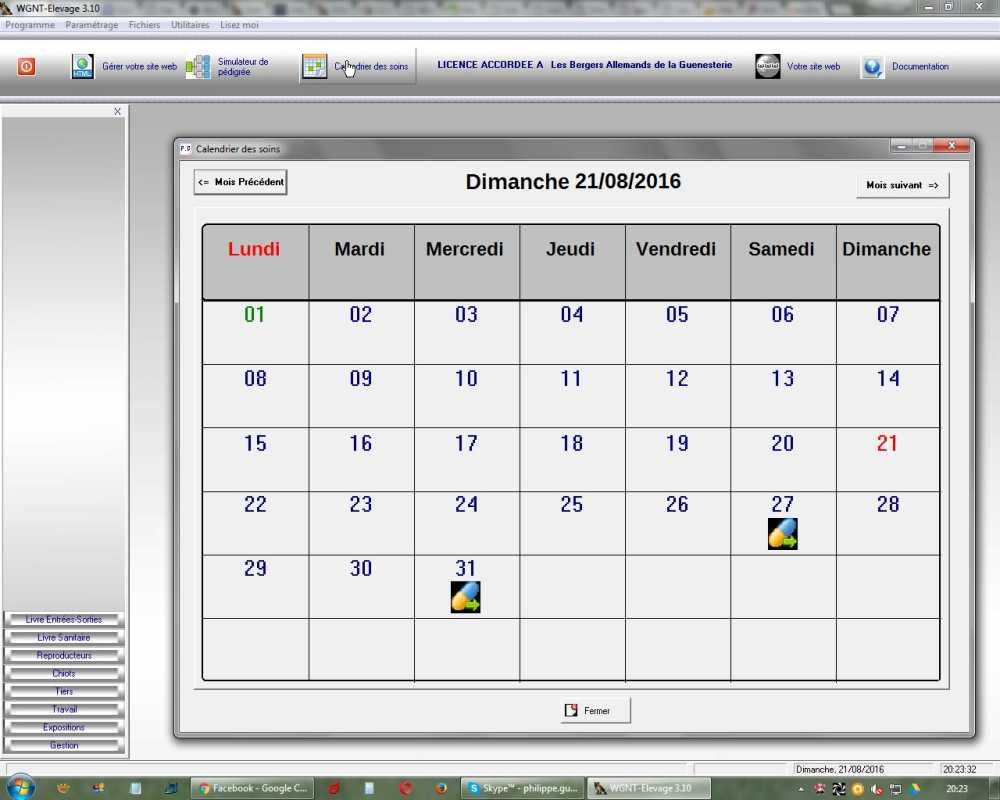
Task: Click the Votre site web globe icon
Action: click(x=768, y=67)
